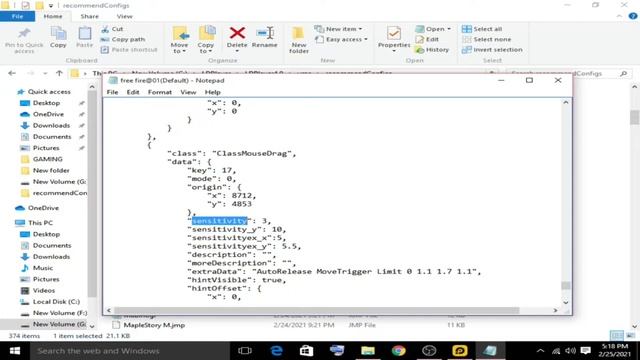This screenshot has height=360, width=640.
Task: Click Select none in ribbon
Action: 487,39
